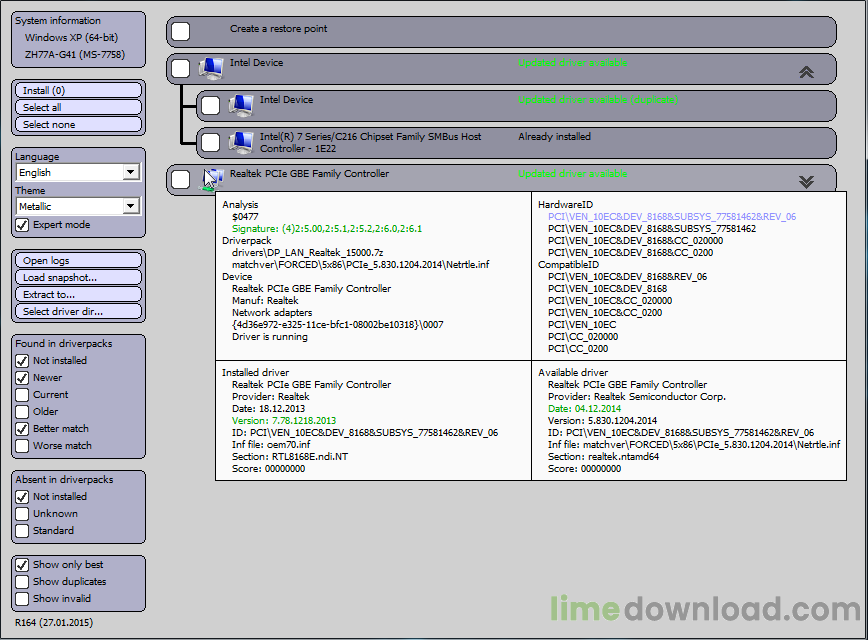Screen dimensions: 868x640
Task: Click the SMBus Host Controller device icon
Action: pos(240,142)
